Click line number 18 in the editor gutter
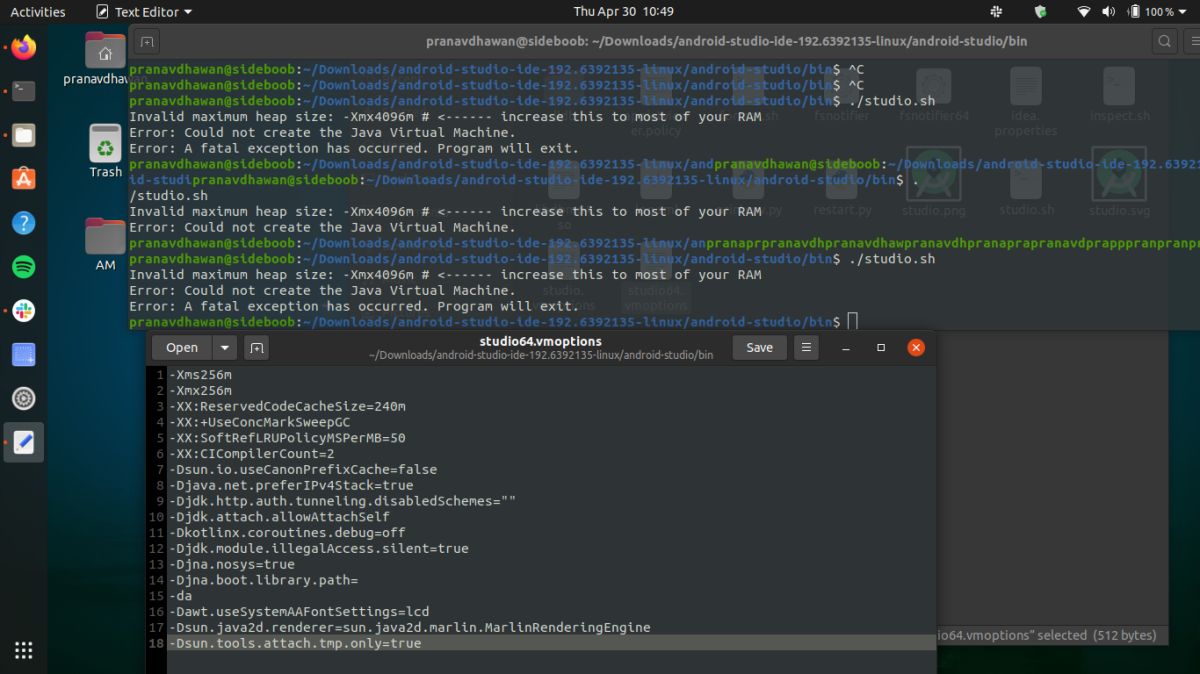This screenshot has height=674, width=1200. click(x=156, y=643)
